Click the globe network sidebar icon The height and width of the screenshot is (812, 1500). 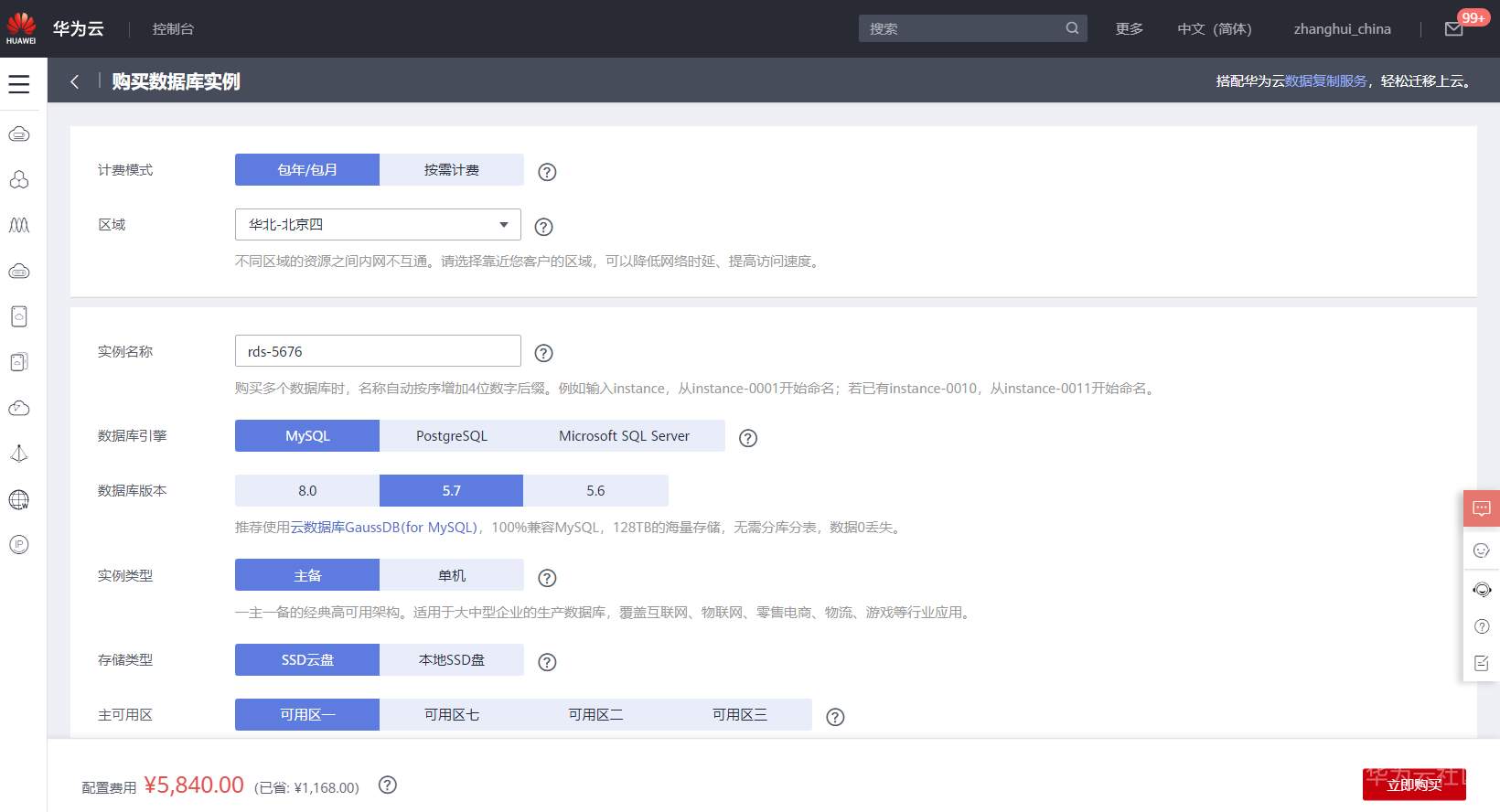point(19,499)
